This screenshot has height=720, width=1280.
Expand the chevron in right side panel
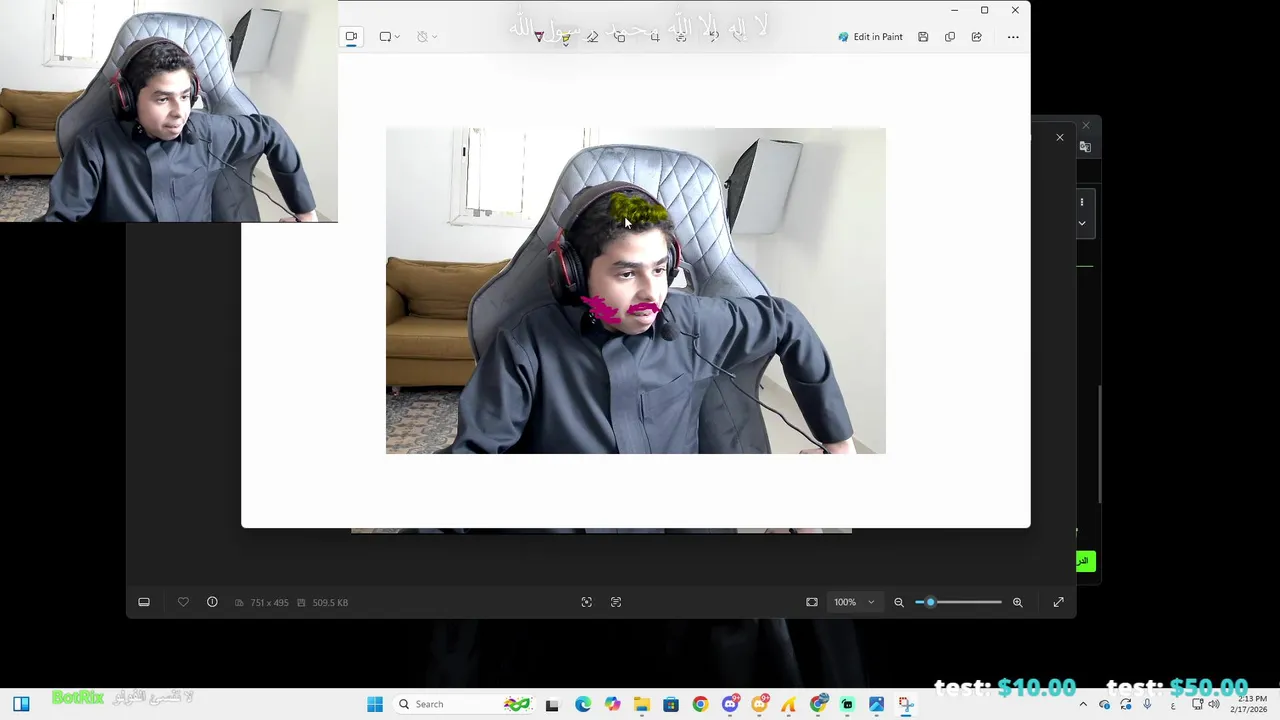1082,223
